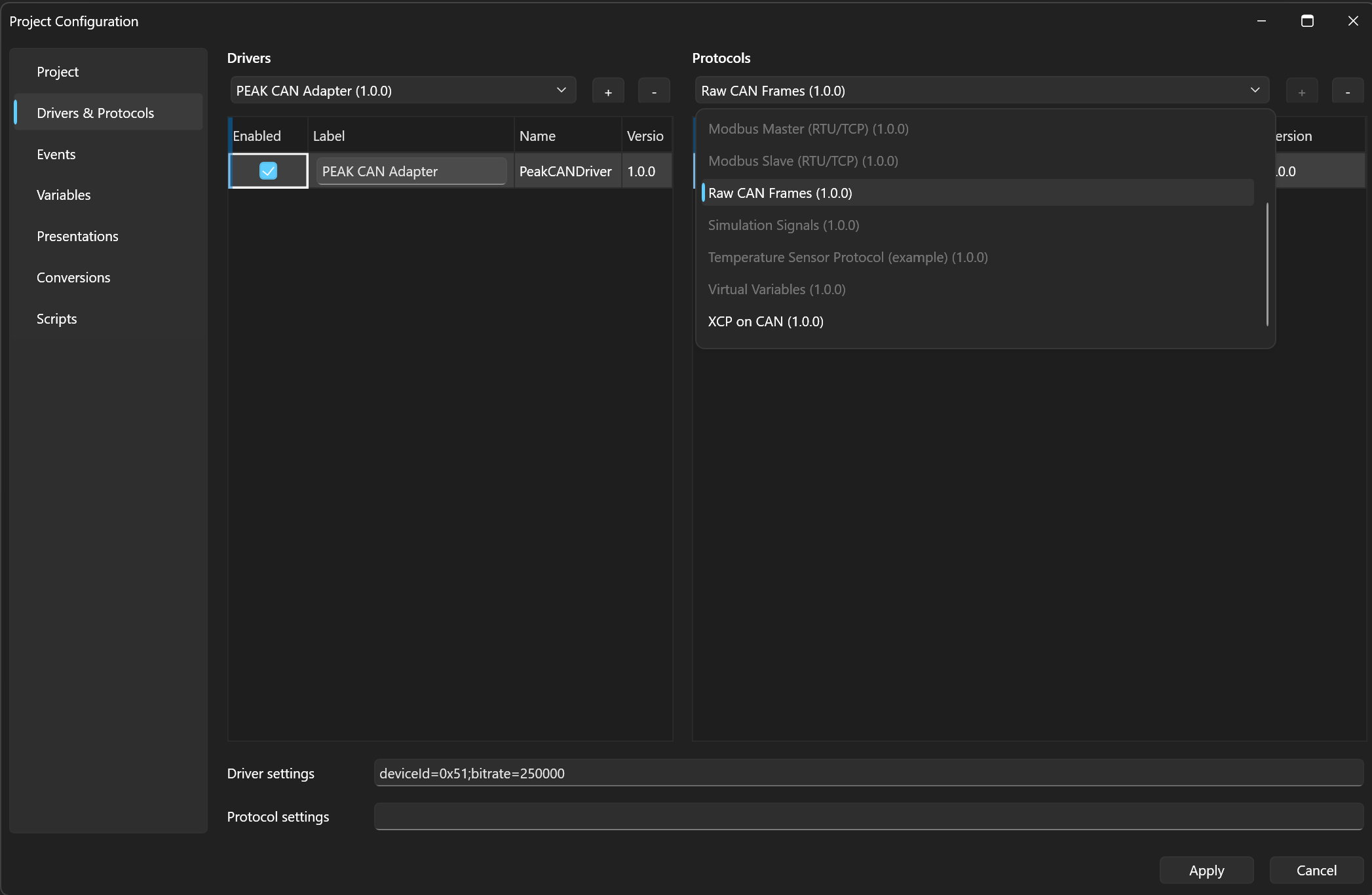The image size is (1372, 895).
Task: Click the protocols remove minus button
Action: pos(1348,92)
